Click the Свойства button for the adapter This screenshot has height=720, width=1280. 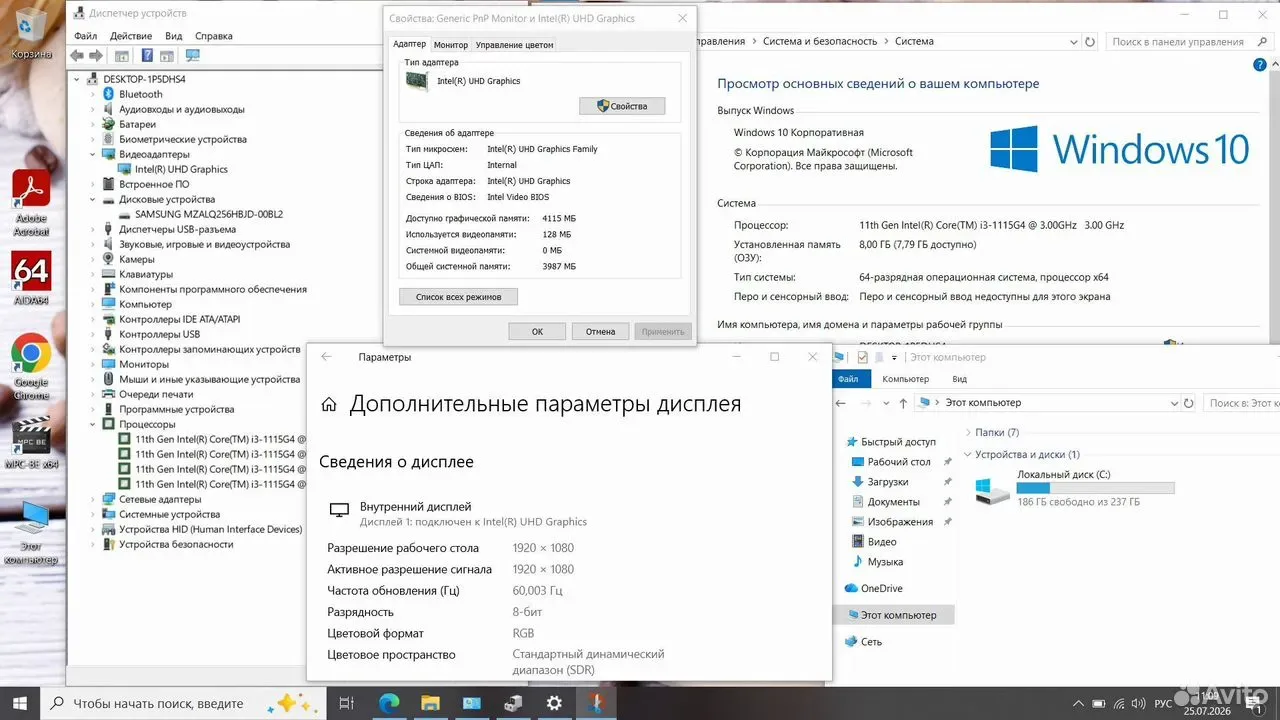pos(622,106)
